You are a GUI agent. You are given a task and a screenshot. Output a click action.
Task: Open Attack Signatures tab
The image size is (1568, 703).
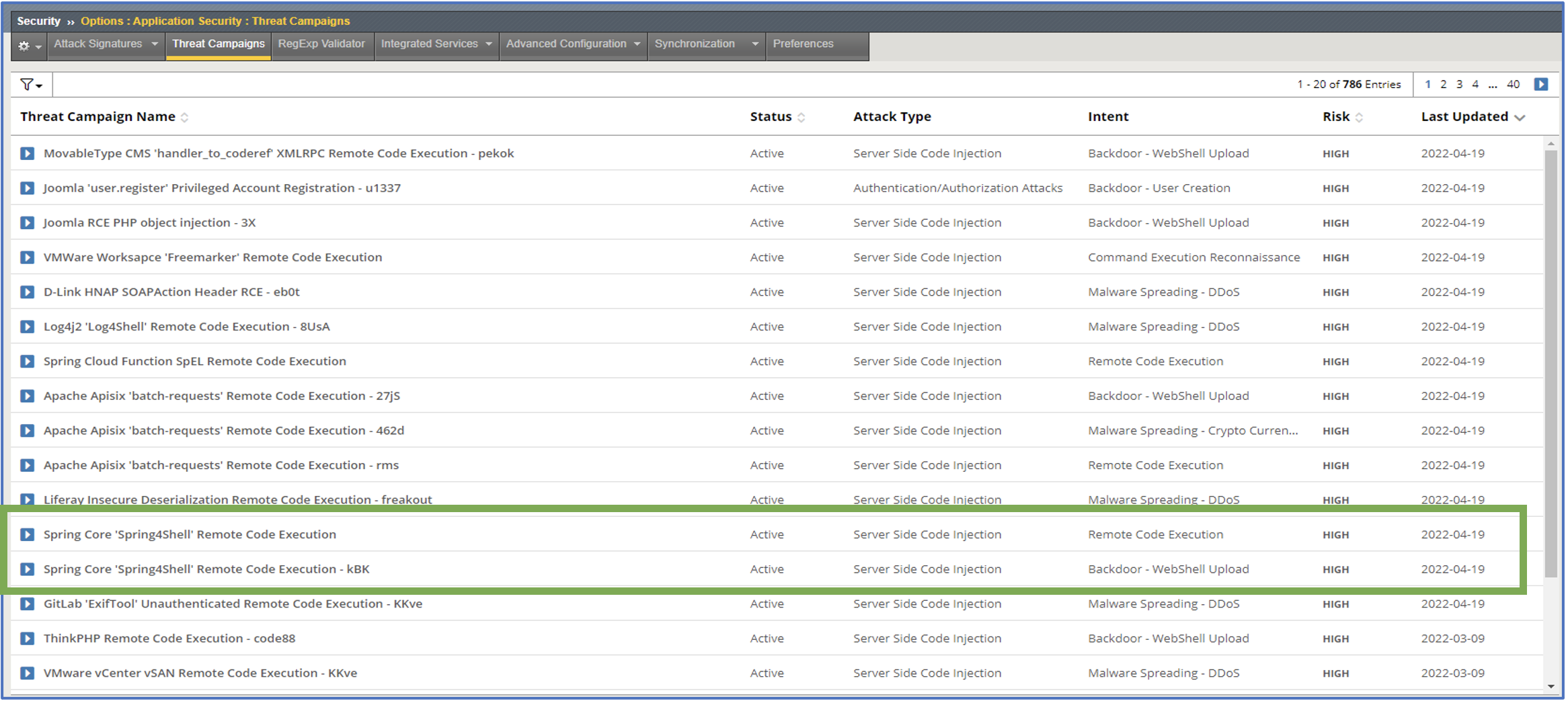(98, 44)
